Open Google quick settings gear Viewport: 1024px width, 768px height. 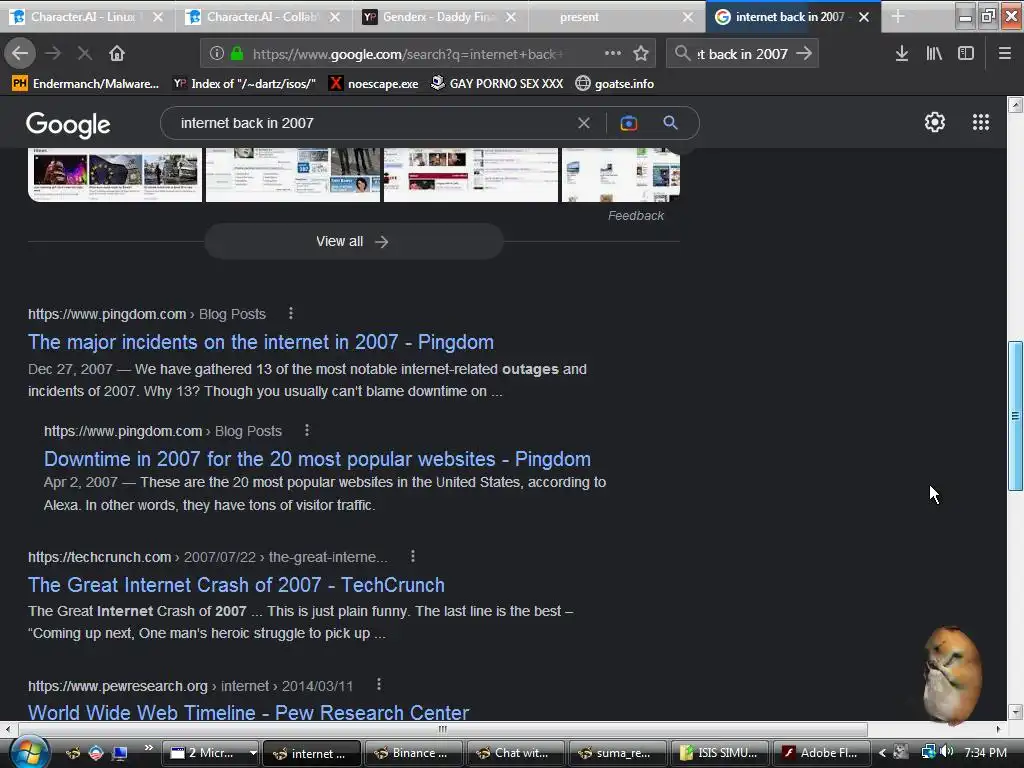point(935,122)
